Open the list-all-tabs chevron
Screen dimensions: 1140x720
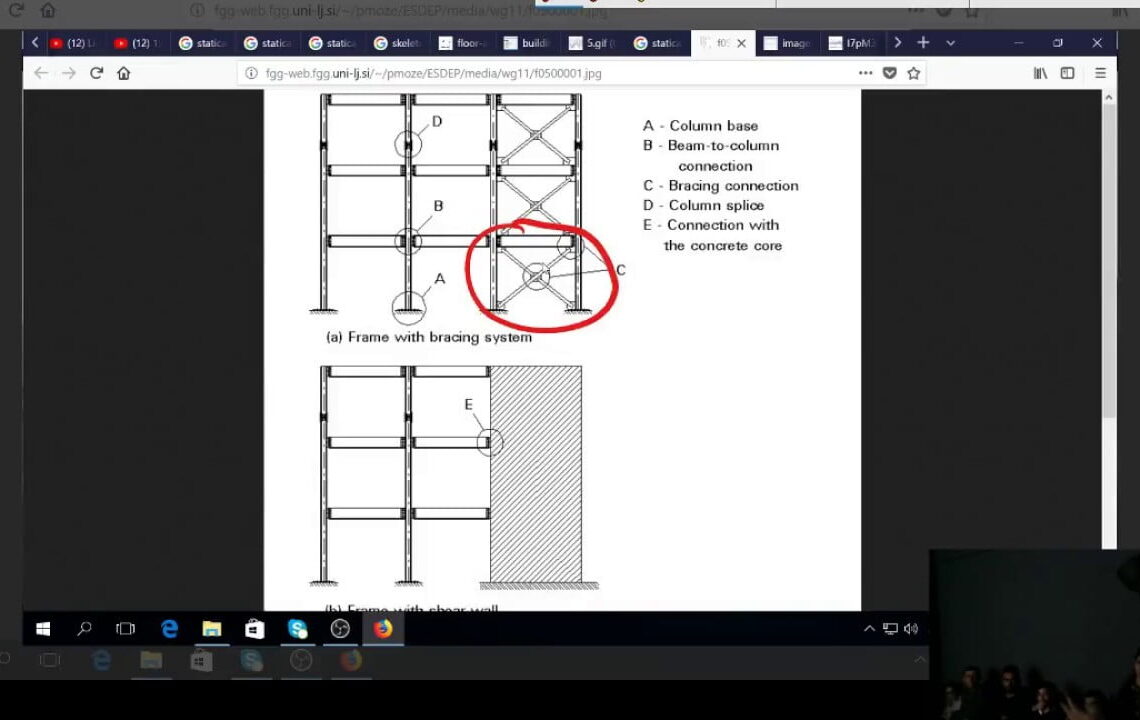[950, 42]
